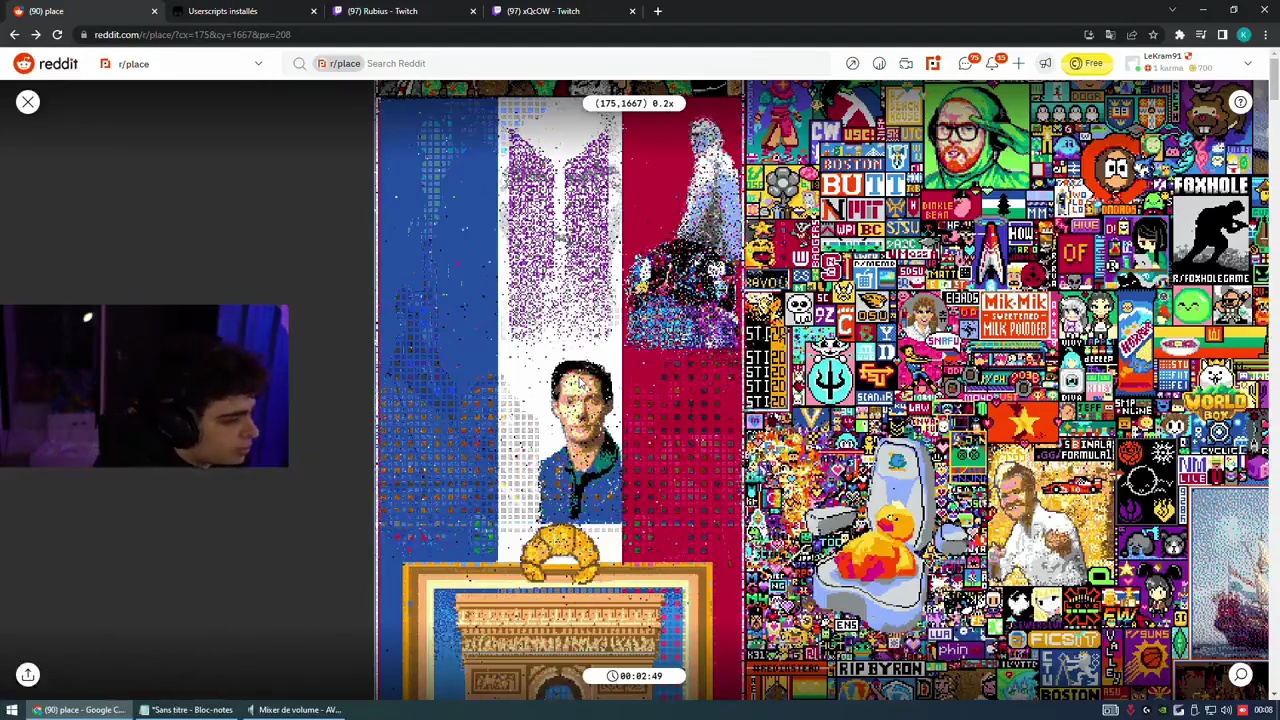This screenshot has height=720, width=1280.
Task: Open Google Chrome taskbar item
Action: [x=79, y=710]
